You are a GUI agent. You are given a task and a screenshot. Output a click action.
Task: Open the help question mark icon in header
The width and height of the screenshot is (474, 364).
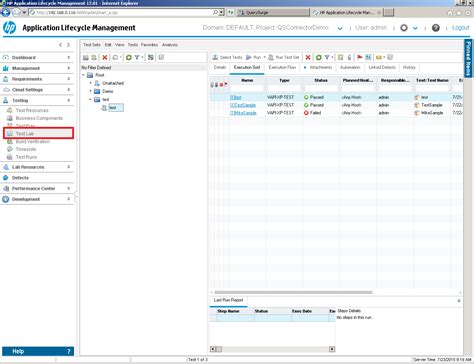tap(436, 28)
